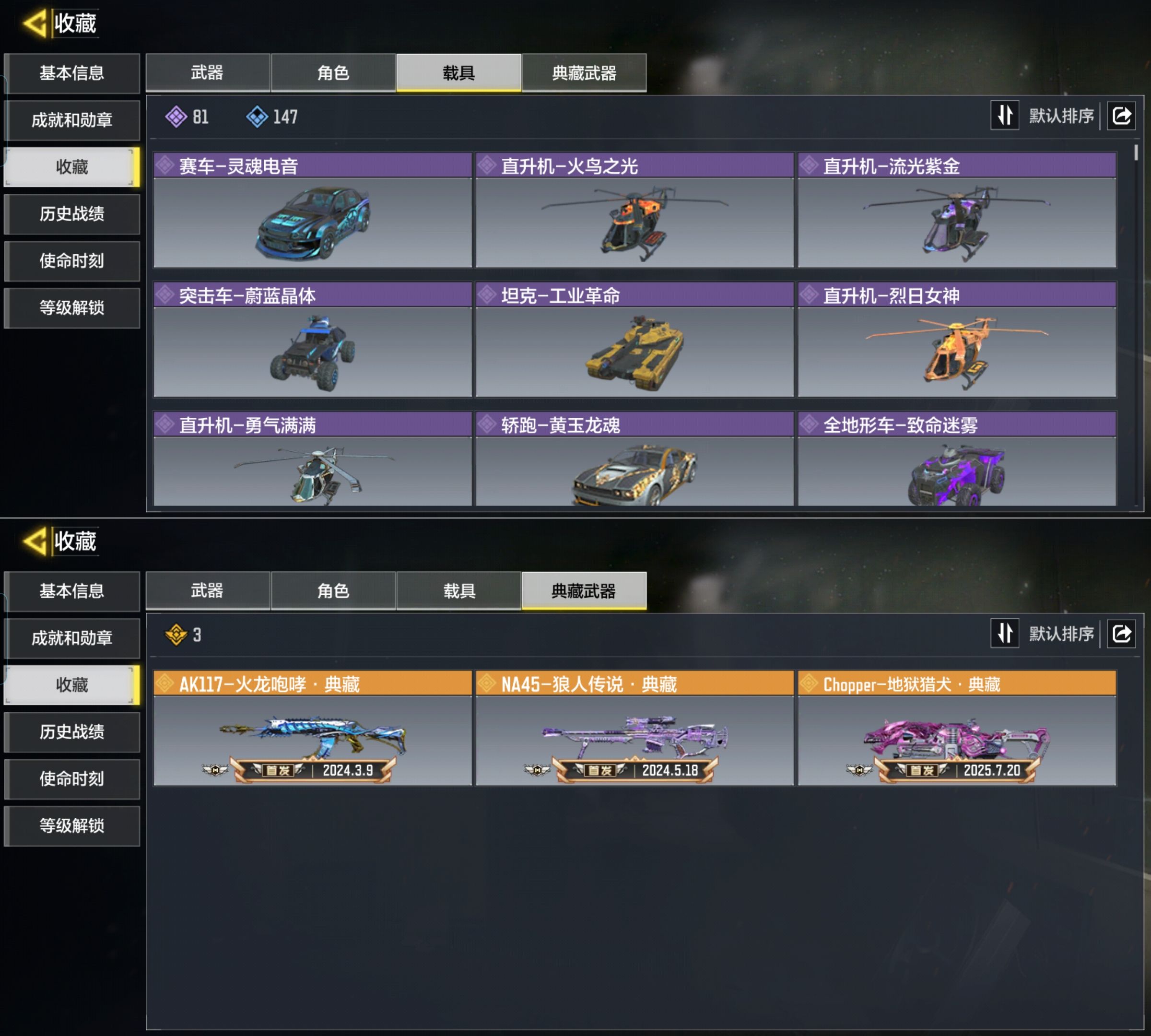Switch to 武器 tab in top screen
The height and width of the screenshot is (1036, 1151).
pos(208,73)
